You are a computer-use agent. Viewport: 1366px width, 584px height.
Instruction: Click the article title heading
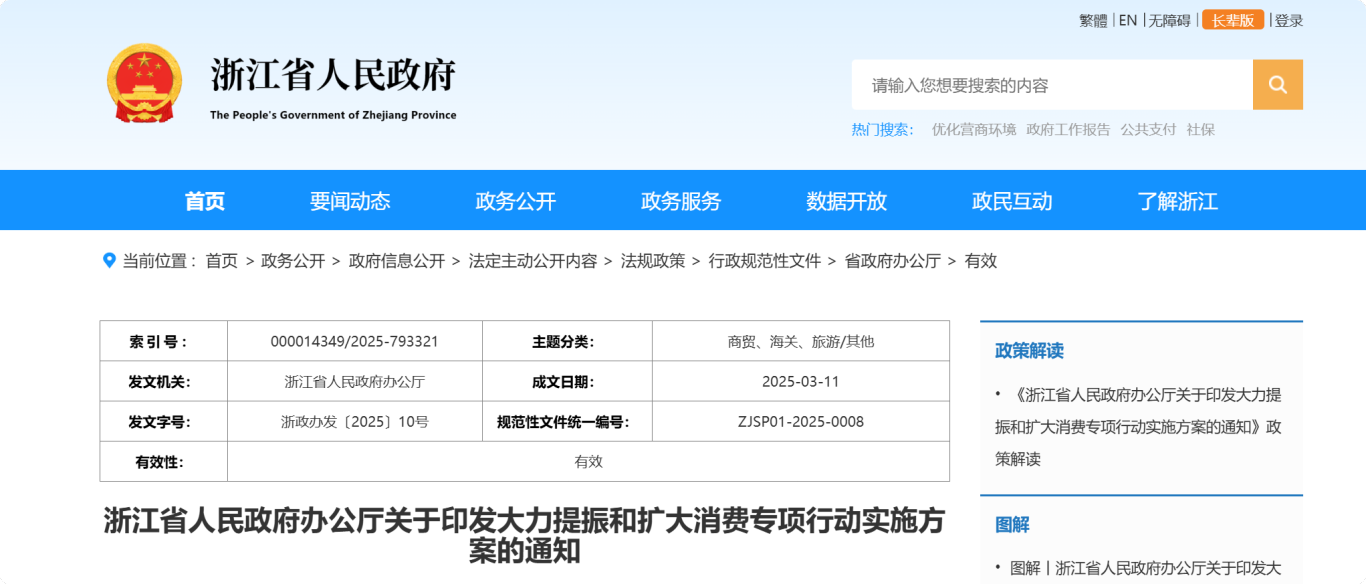coord(524,535)
